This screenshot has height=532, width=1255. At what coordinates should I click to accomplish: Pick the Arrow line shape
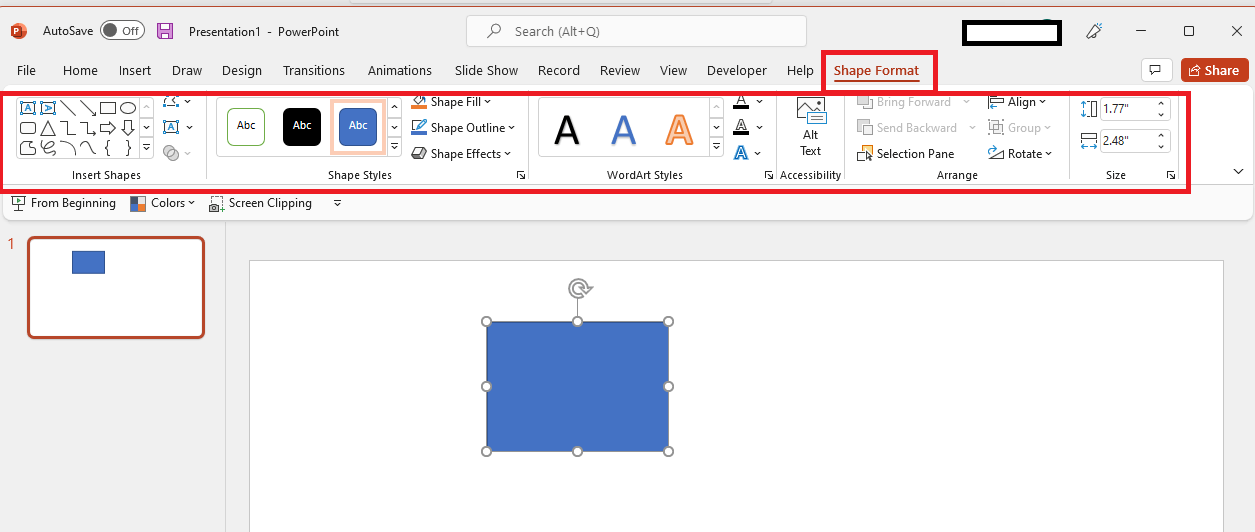pos(88,108)
